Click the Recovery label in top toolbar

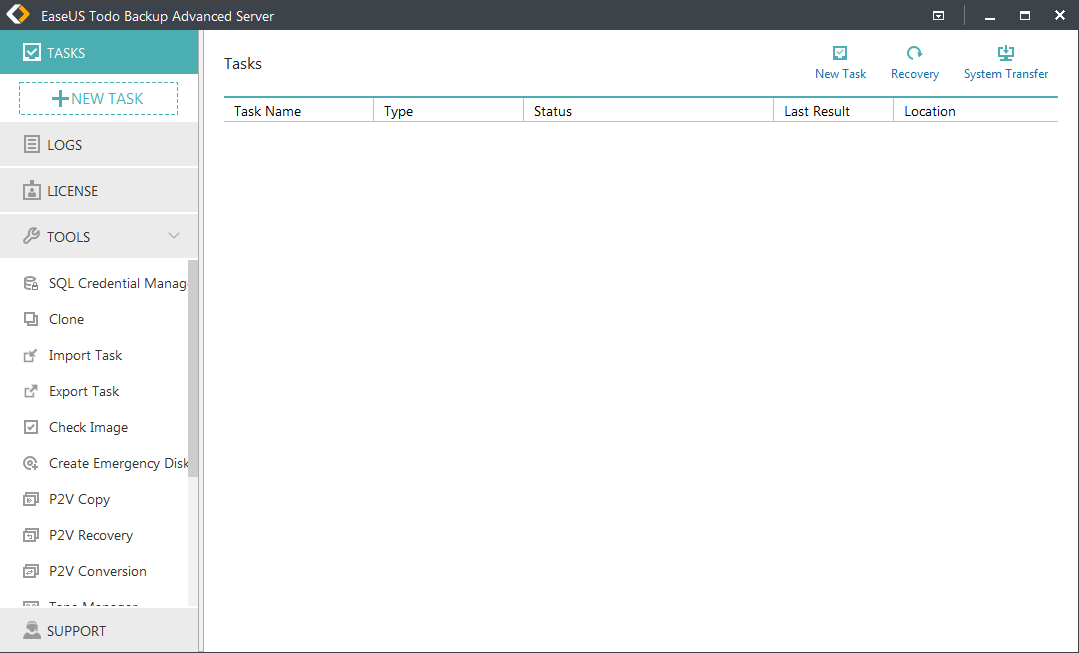pos(915,74)
